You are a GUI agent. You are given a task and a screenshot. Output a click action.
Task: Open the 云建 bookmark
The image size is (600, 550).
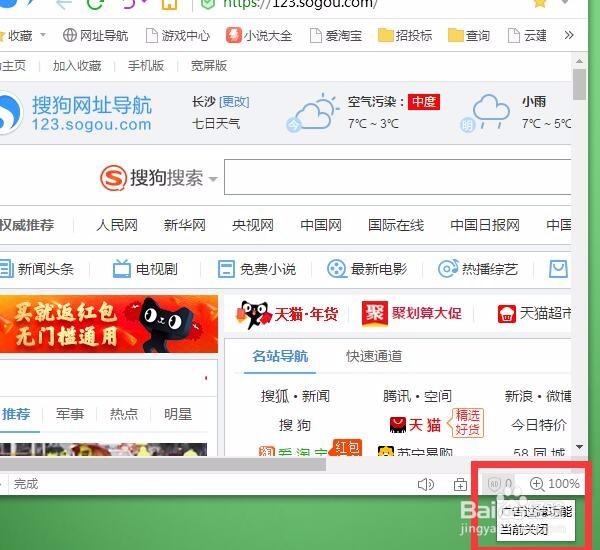click(527, 36)
